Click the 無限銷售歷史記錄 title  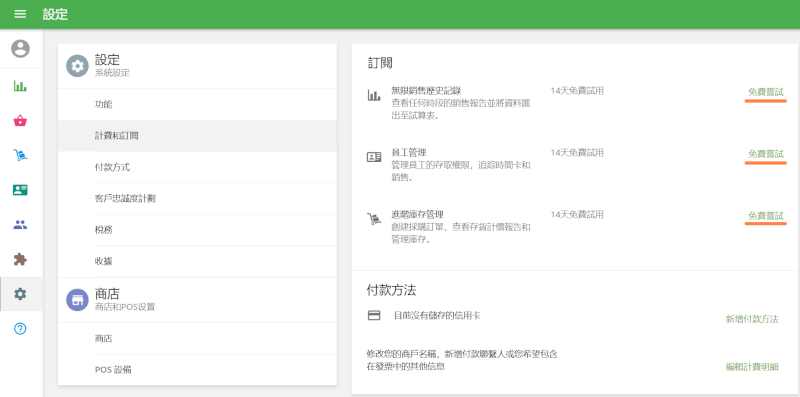click(426, 90)
